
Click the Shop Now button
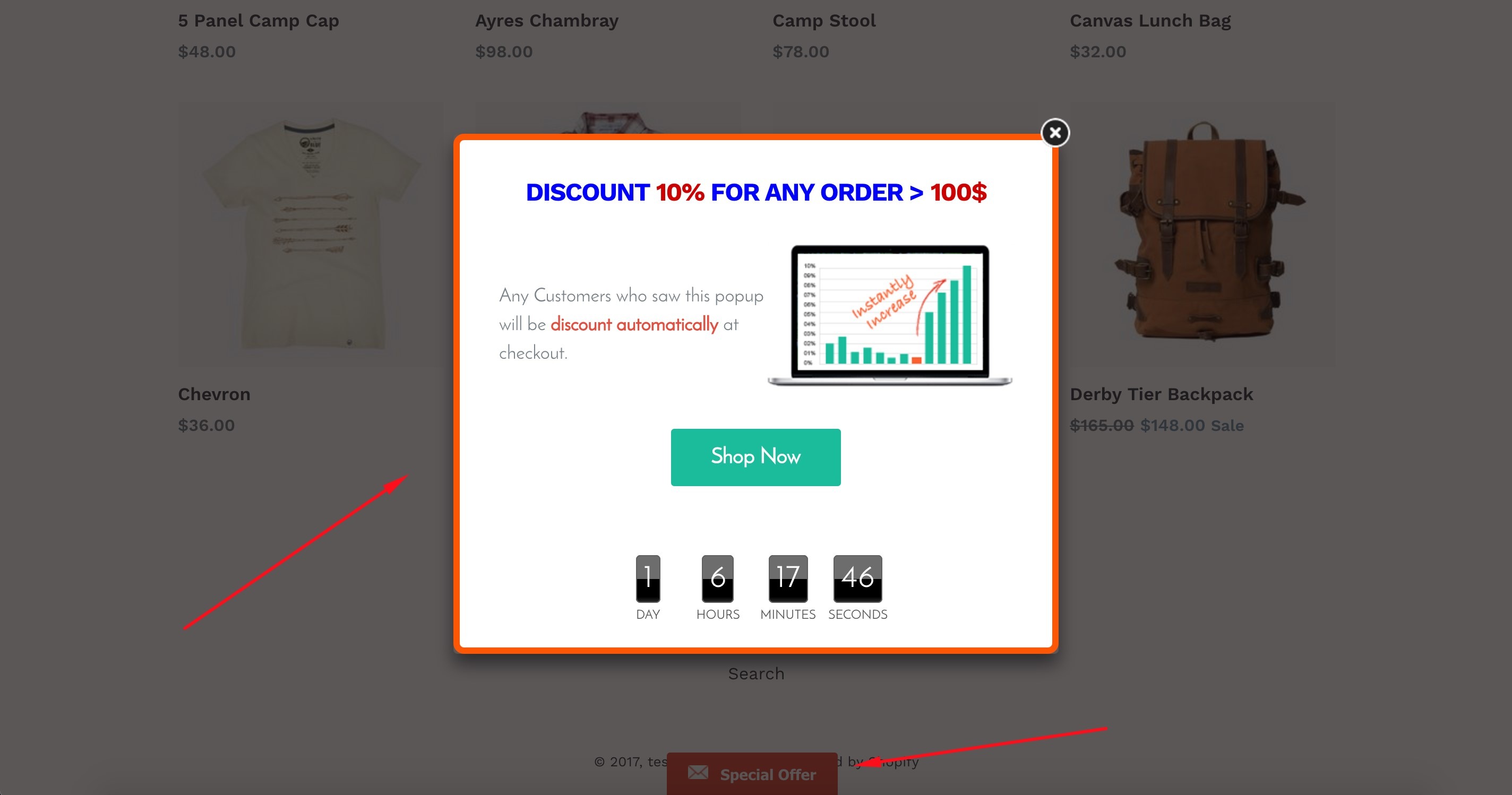click(755, 457)
